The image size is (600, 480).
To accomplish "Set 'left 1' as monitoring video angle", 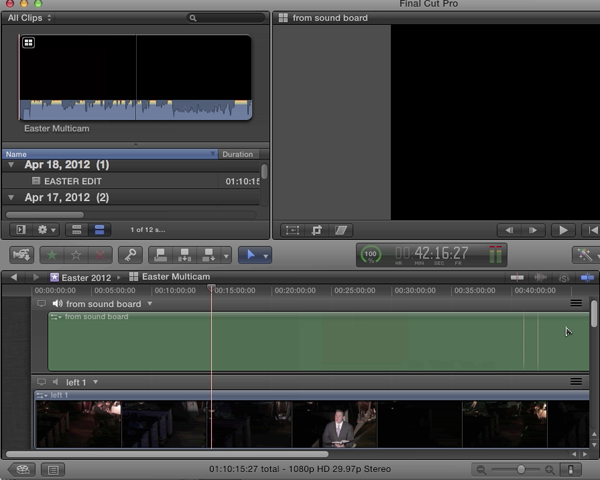I will 41,382.
